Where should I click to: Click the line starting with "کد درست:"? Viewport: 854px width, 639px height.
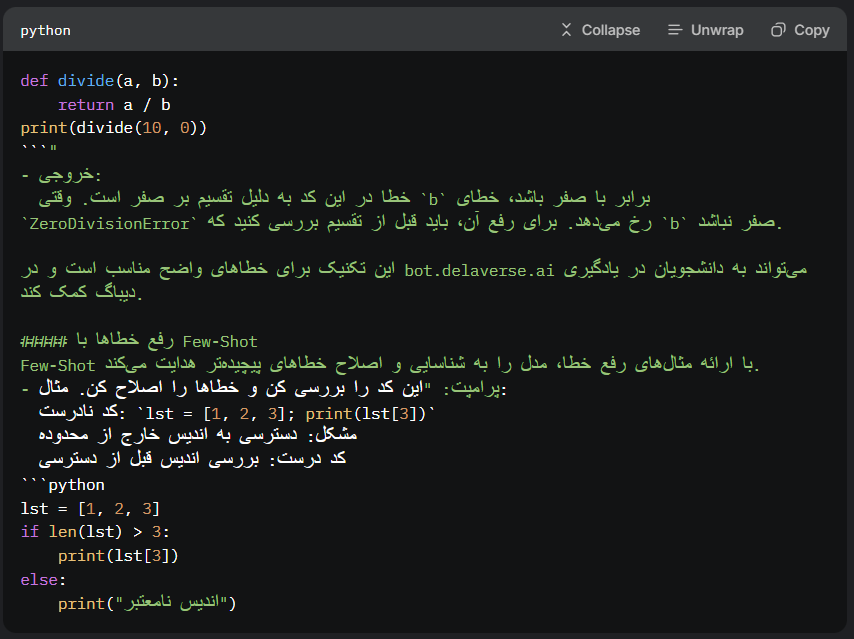coord(192,459)
